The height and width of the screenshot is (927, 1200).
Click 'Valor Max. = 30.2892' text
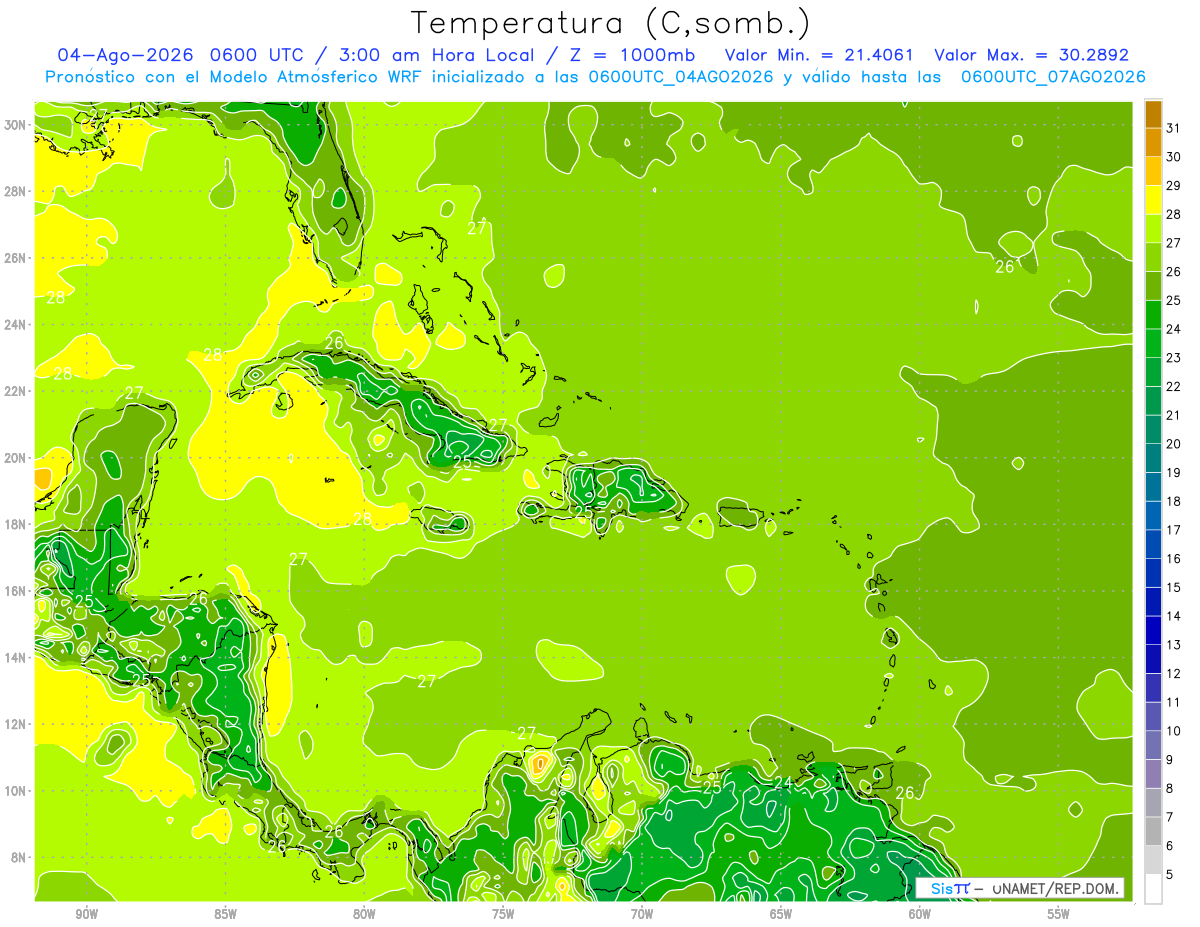point(1031,55)
